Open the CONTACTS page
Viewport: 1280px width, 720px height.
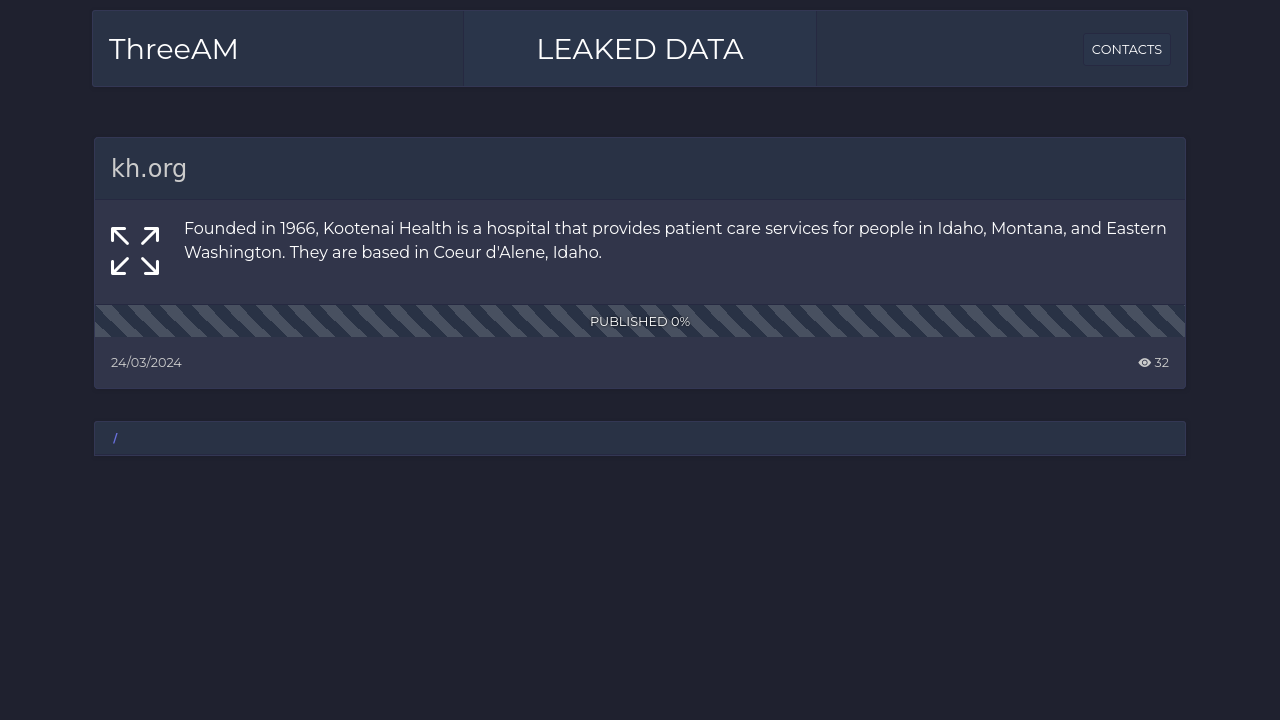coord(1127,49)
